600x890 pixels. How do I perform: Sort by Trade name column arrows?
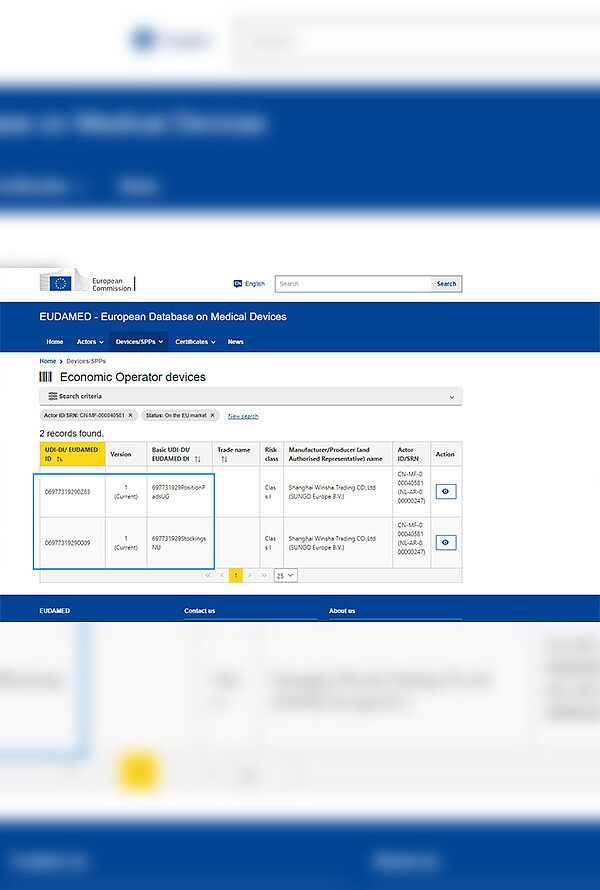[224, 459]
